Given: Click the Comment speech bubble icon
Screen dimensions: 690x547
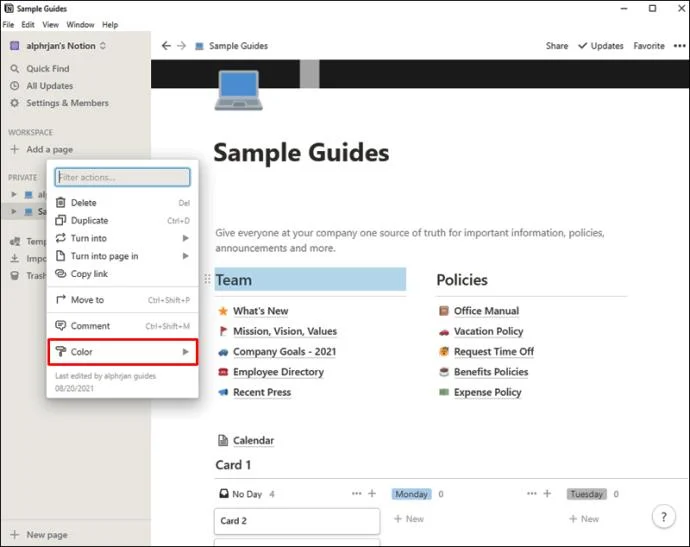Looking at the screenshot, I should coord(61,326).
